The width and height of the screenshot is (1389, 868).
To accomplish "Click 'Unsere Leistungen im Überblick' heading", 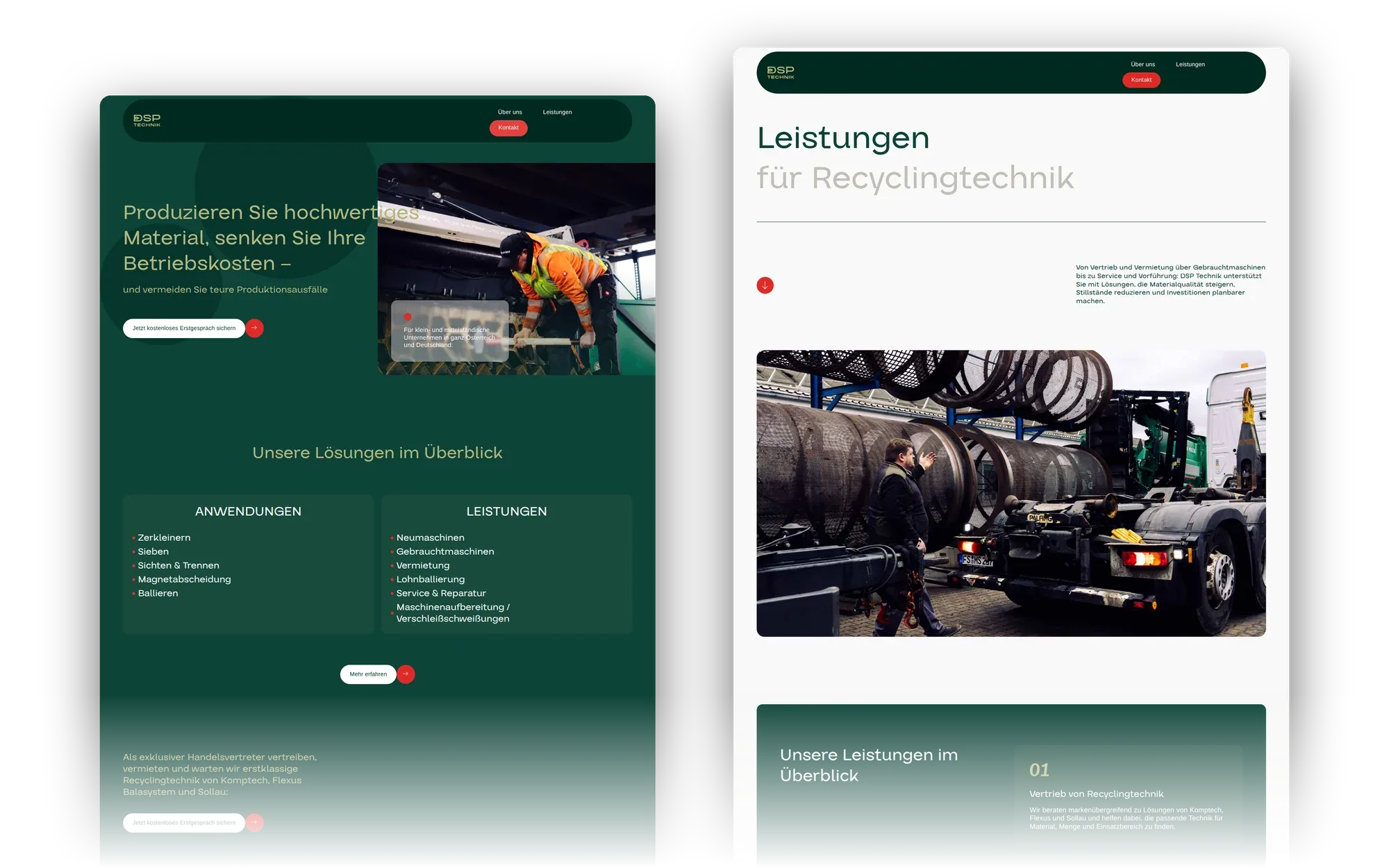I will pyautogui.click(x=869, y=765).
